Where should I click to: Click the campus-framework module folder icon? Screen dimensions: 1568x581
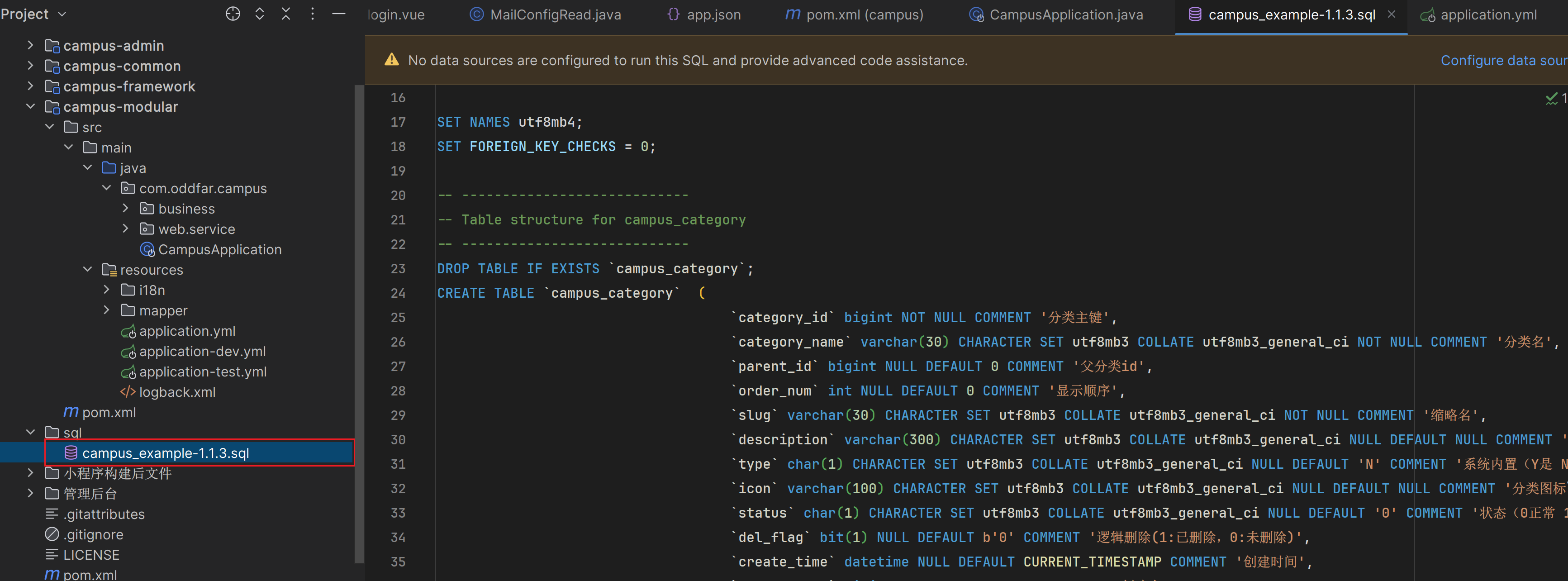click(52, 86)
